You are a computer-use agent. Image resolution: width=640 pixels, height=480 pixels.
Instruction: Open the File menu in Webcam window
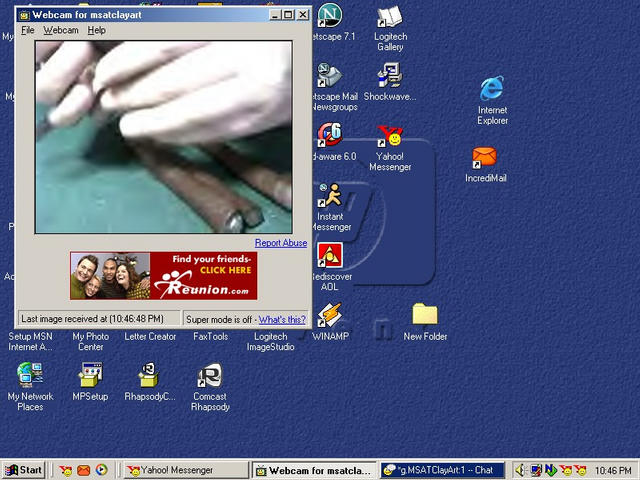(28, 30)
